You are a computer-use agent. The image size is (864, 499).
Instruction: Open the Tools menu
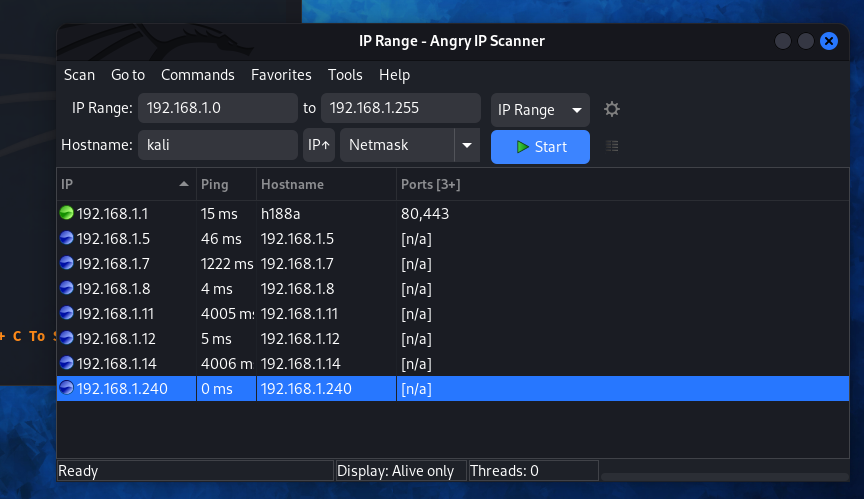click(x=345, y=75)
